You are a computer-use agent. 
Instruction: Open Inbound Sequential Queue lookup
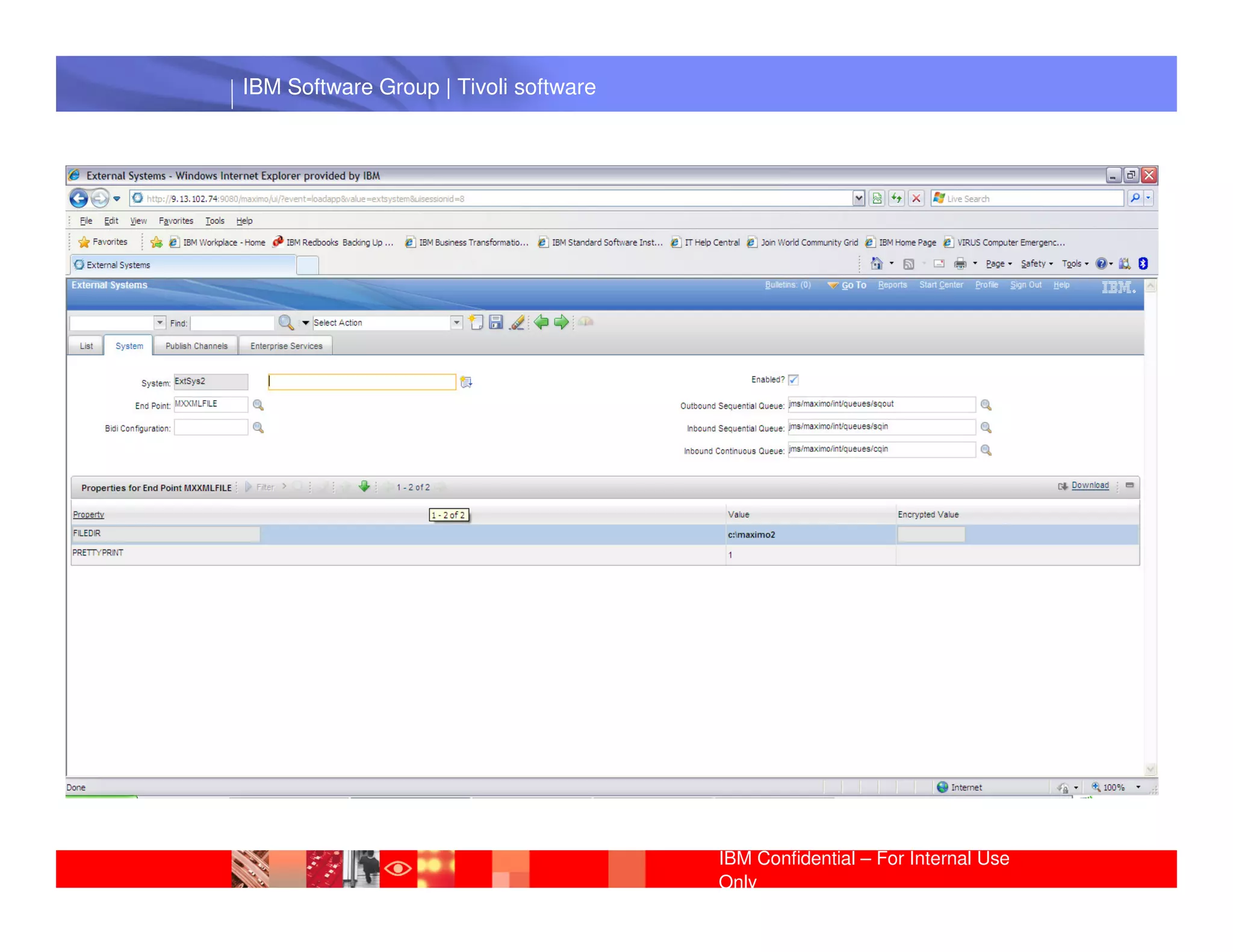[986, 427]
